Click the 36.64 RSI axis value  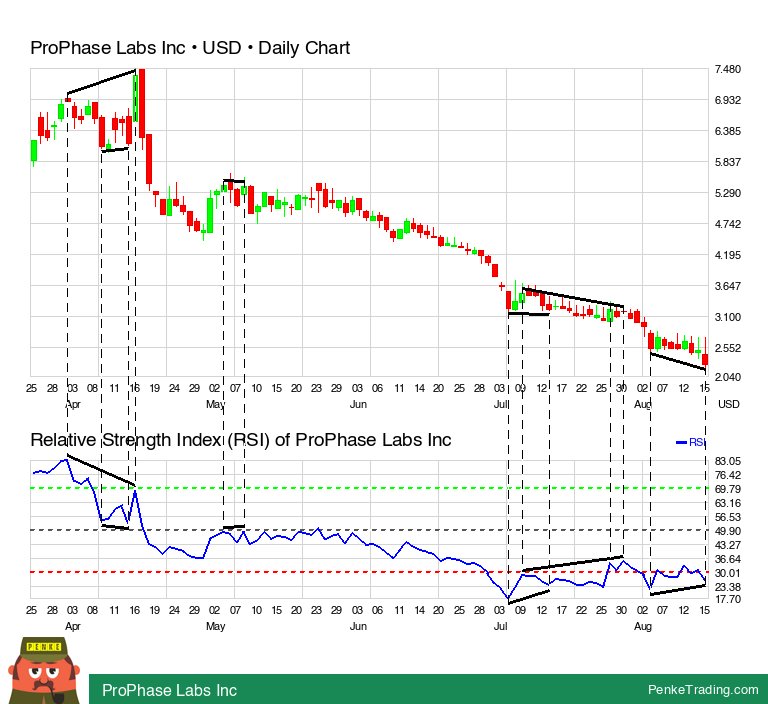(x=727, y=559)
